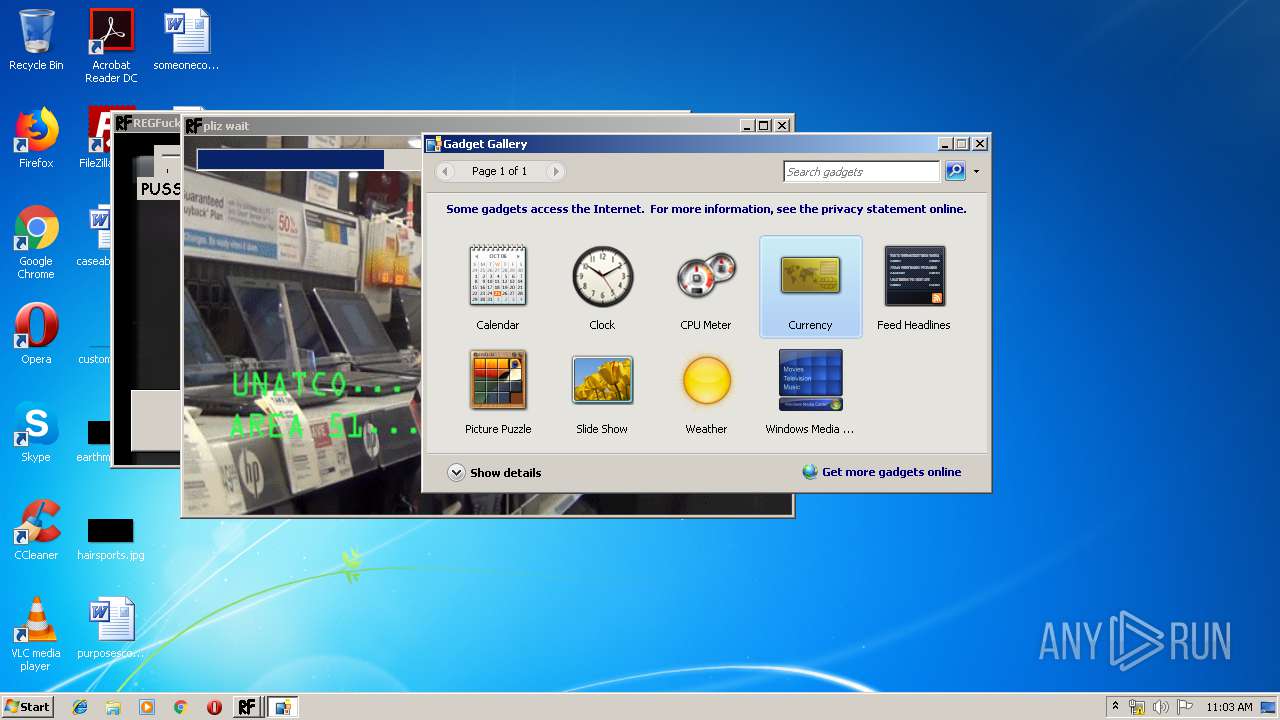Click the privacy statement information text
Image resolution: width=1280 pixels, height=720 pixels.
706,209
